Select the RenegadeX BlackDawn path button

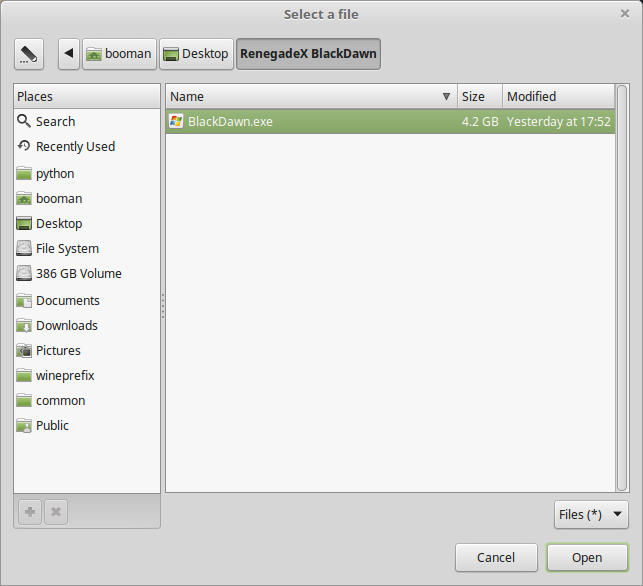pos(308,54)
